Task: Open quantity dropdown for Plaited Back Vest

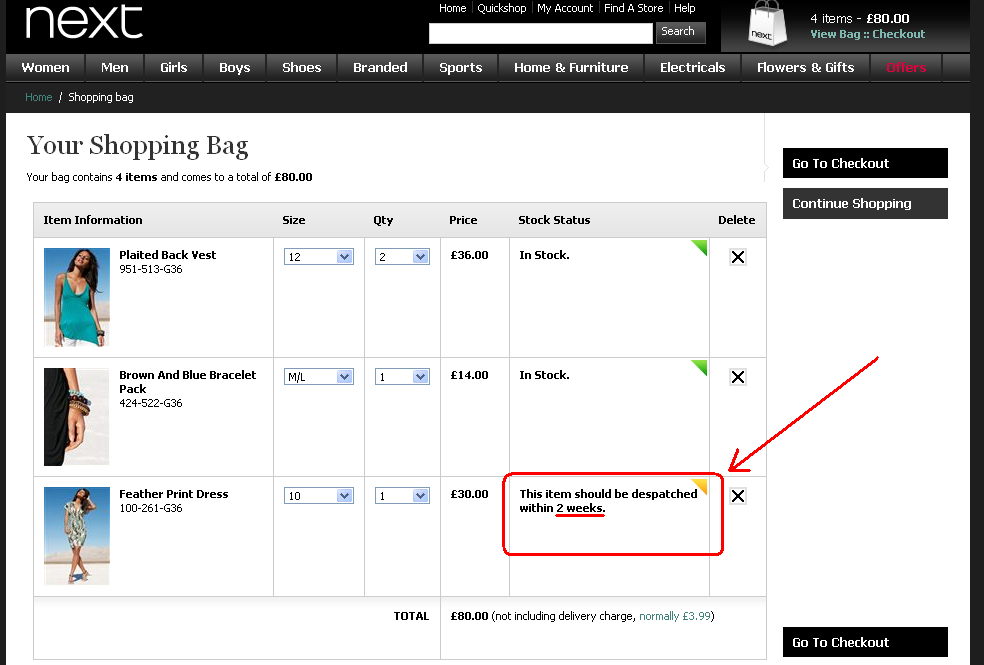Action: 402,257
